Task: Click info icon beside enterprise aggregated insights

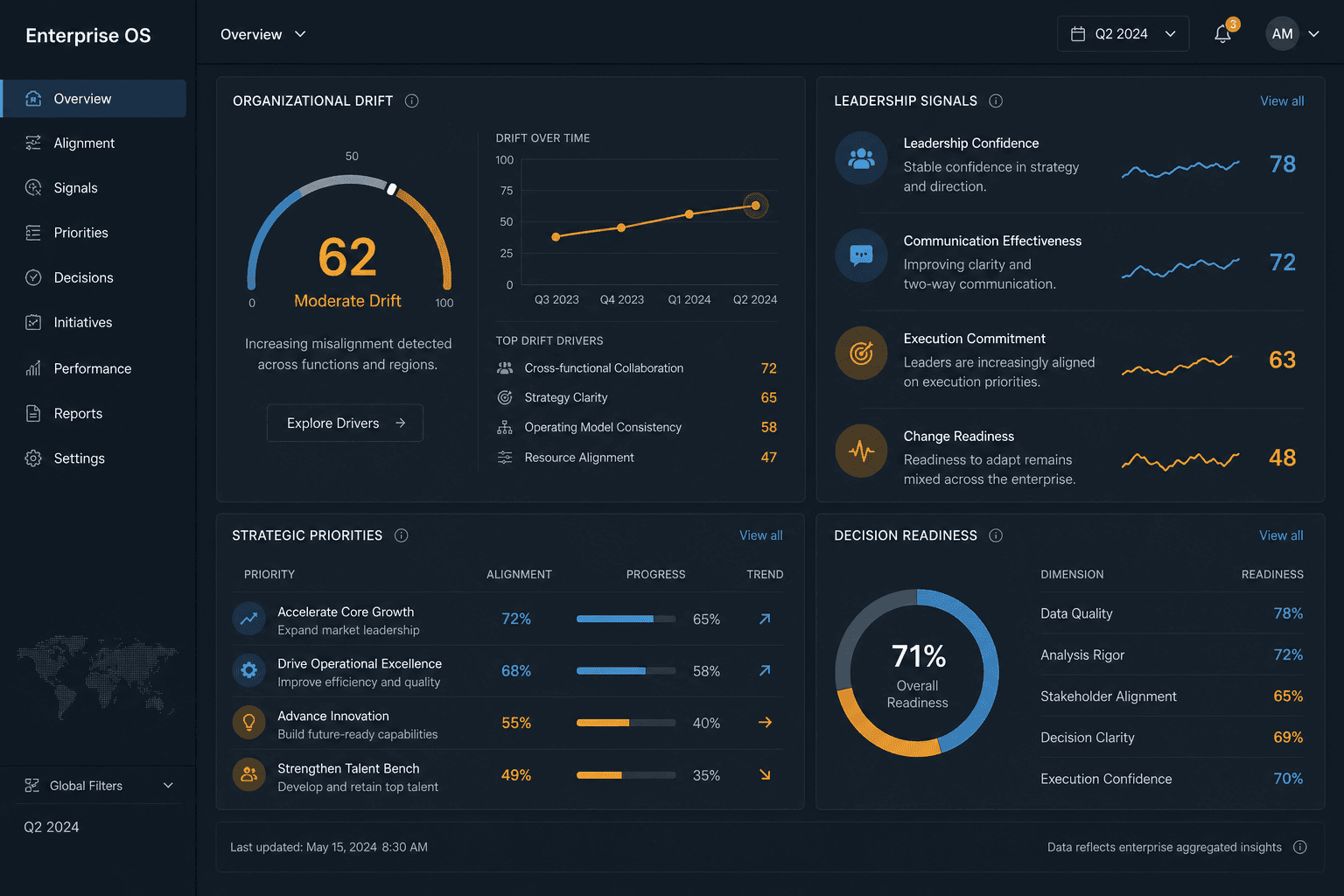Action: click(x=1300, y=847)
